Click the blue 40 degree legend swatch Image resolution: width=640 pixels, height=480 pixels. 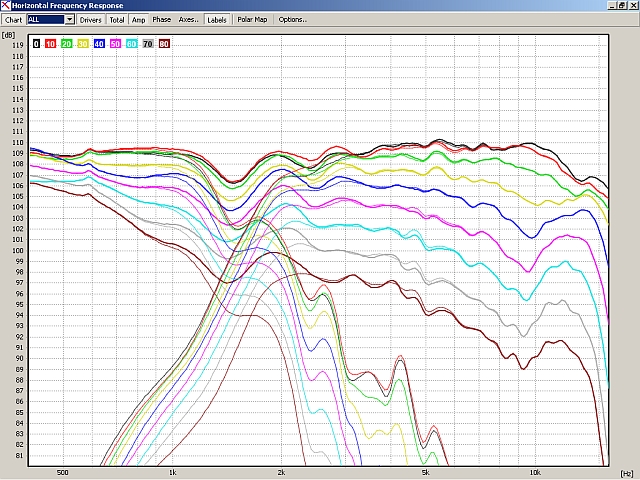(x=99, y=44)
